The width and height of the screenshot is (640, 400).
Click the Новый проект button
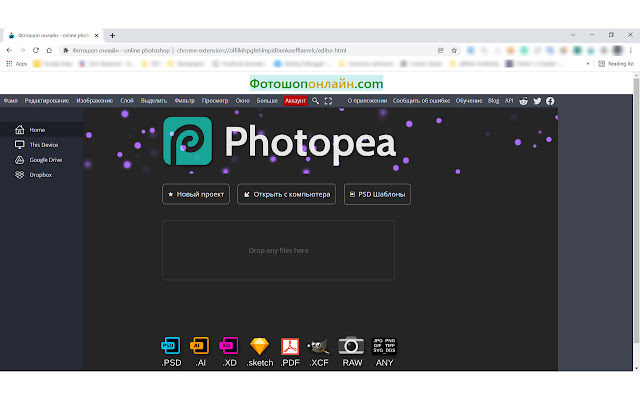click(x=196, y=194)
